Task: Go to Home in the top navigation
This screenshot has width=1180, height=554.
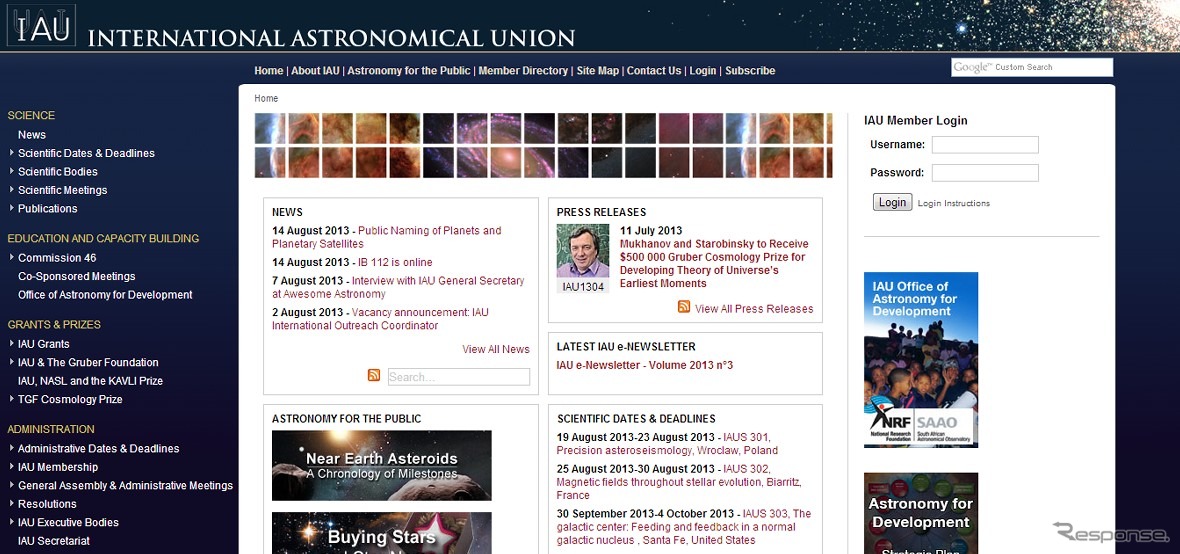Action: click(269, 71)
